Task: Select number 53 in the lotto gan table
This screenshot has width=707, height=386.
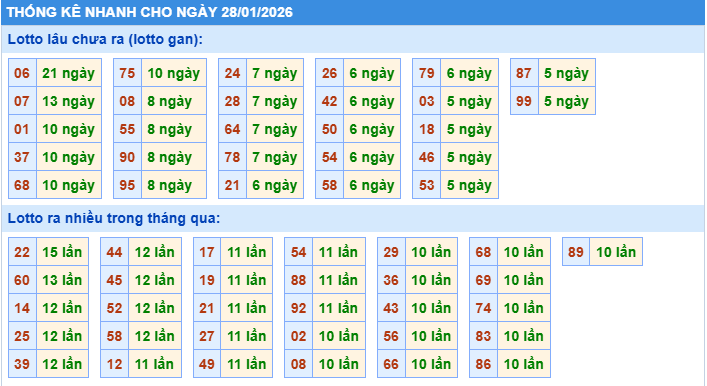Action: pos(427,185)
